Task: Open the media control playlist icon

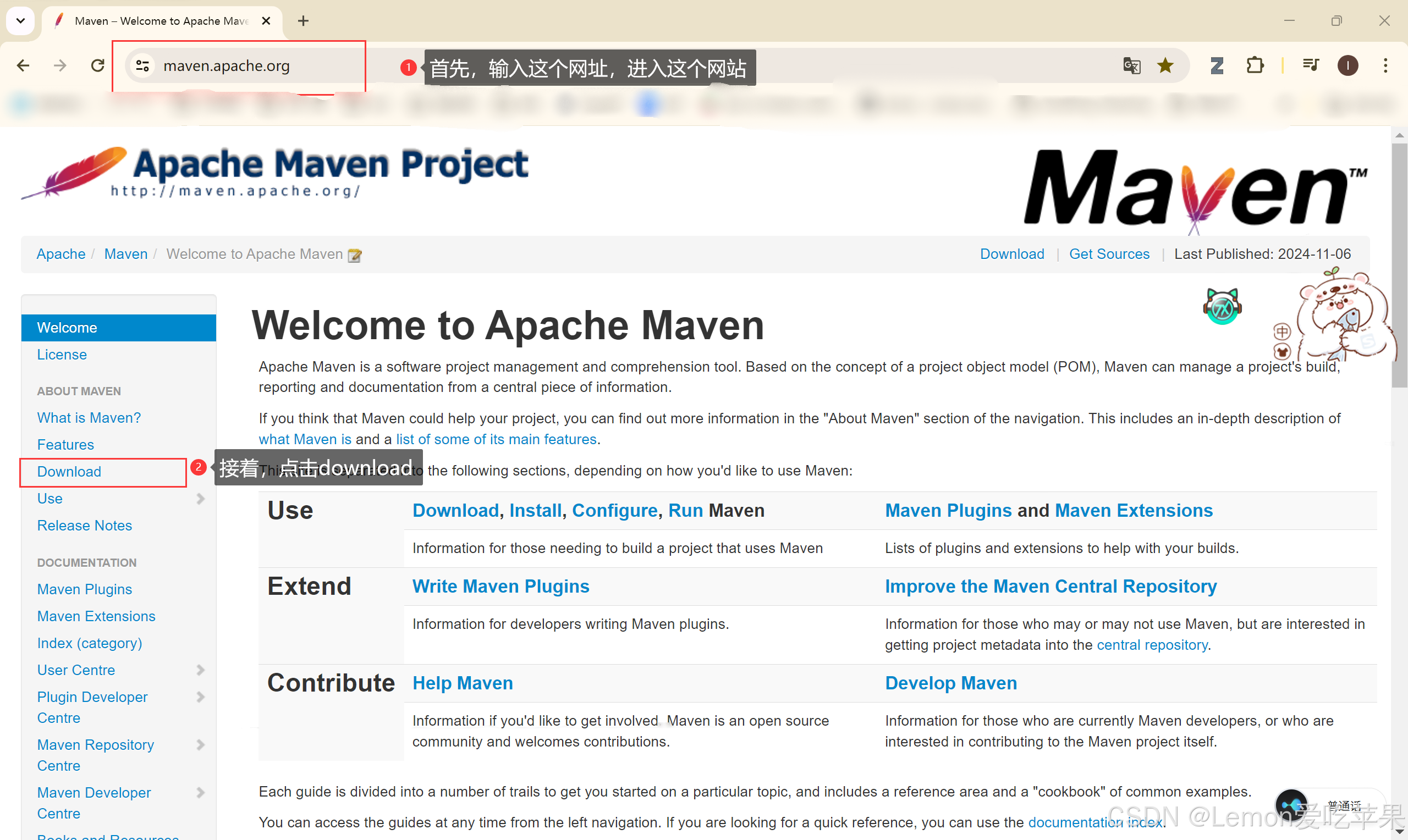Action: coord(1311,65)
